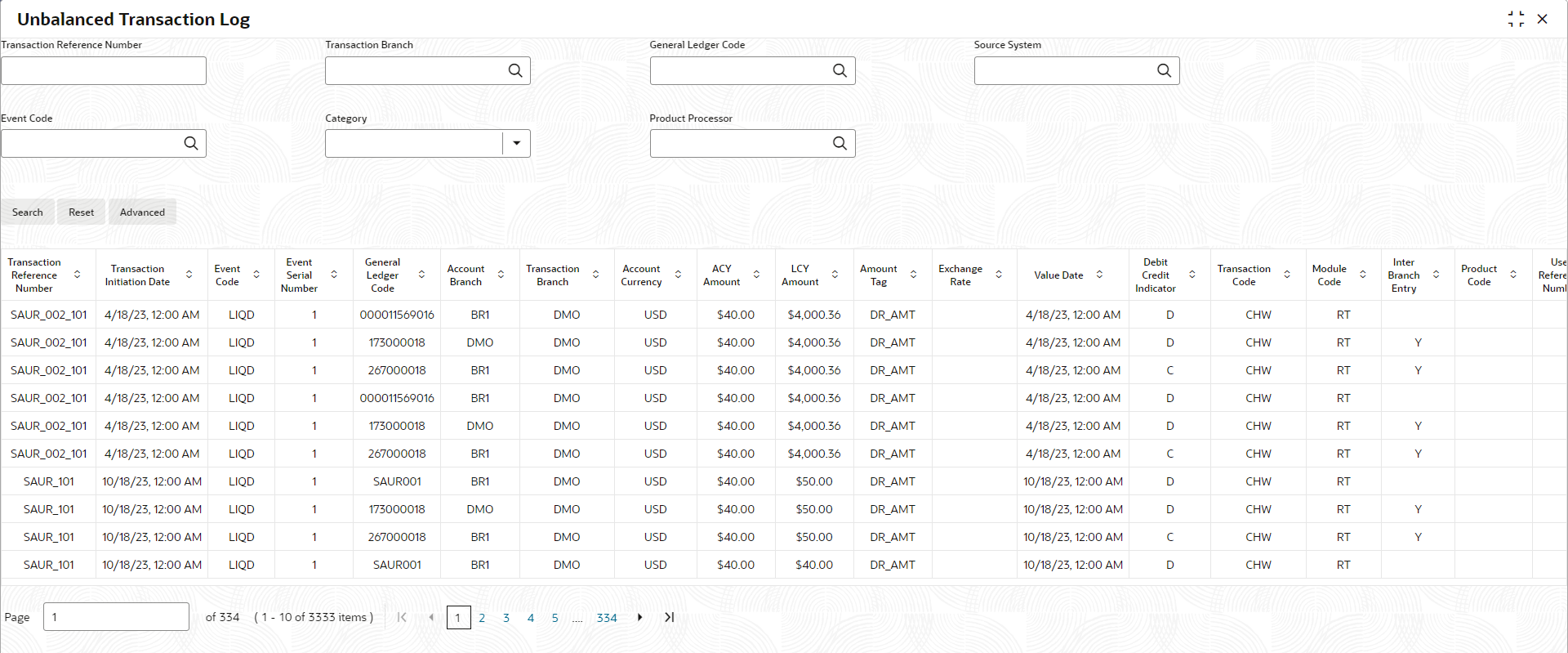Screen dimensions: 1568x653
Task: Go to first page arrow
Action: pos(402,617)
